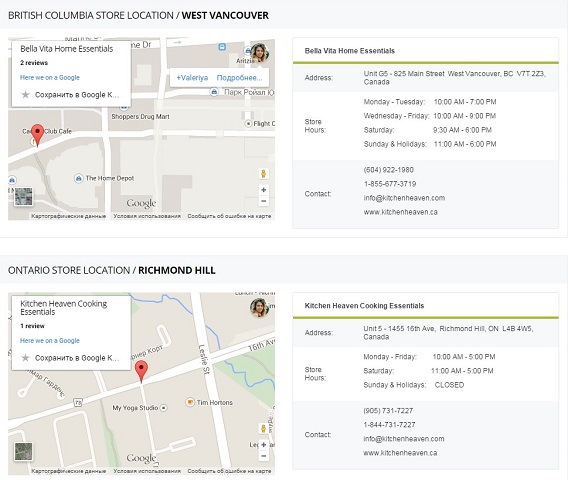Select the Tim Hortons marker icon
The width and height of the screenshot is (568, 480).
[190, 402]
